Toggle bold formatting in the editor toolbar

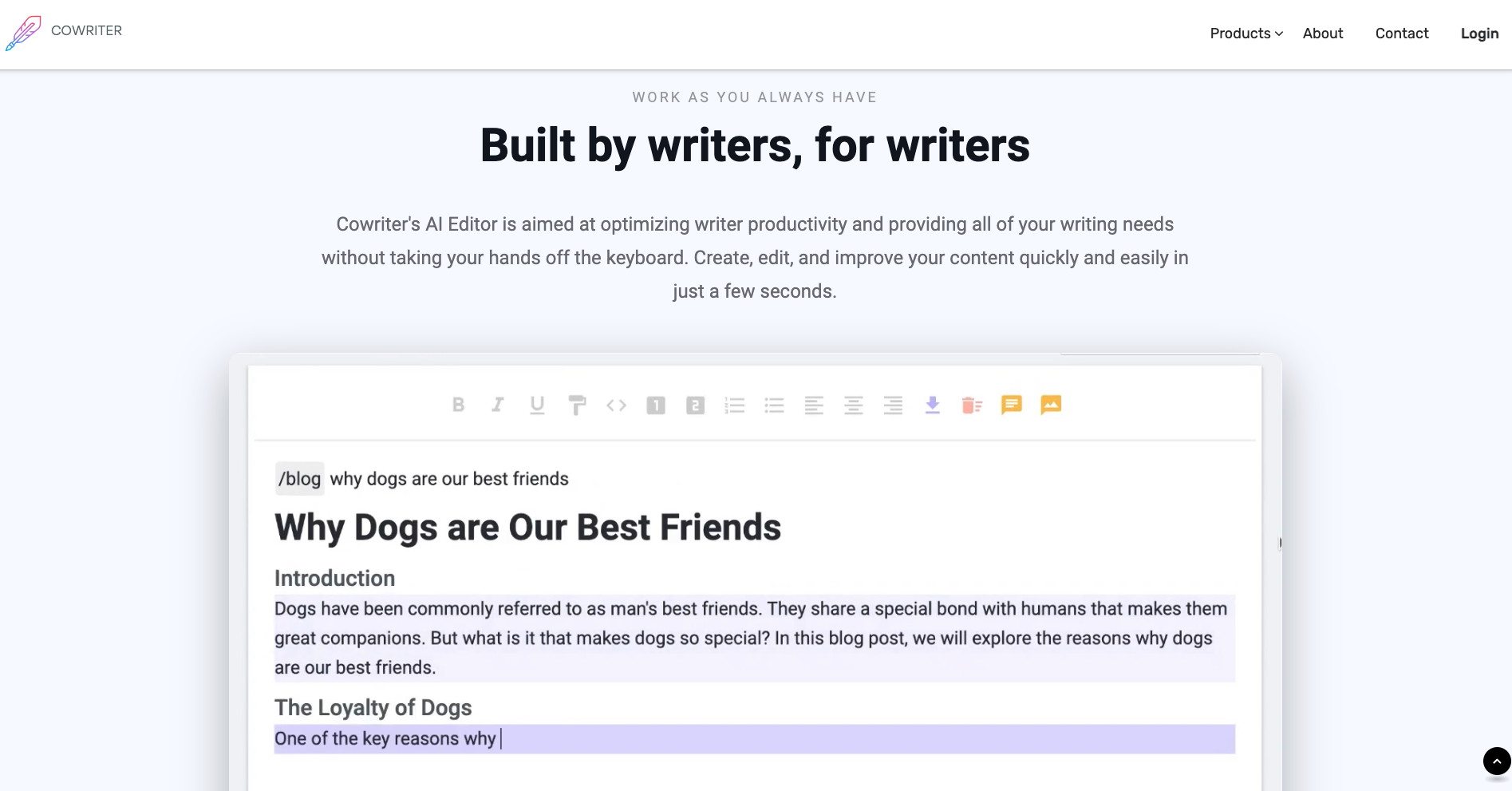click(459, 405)
